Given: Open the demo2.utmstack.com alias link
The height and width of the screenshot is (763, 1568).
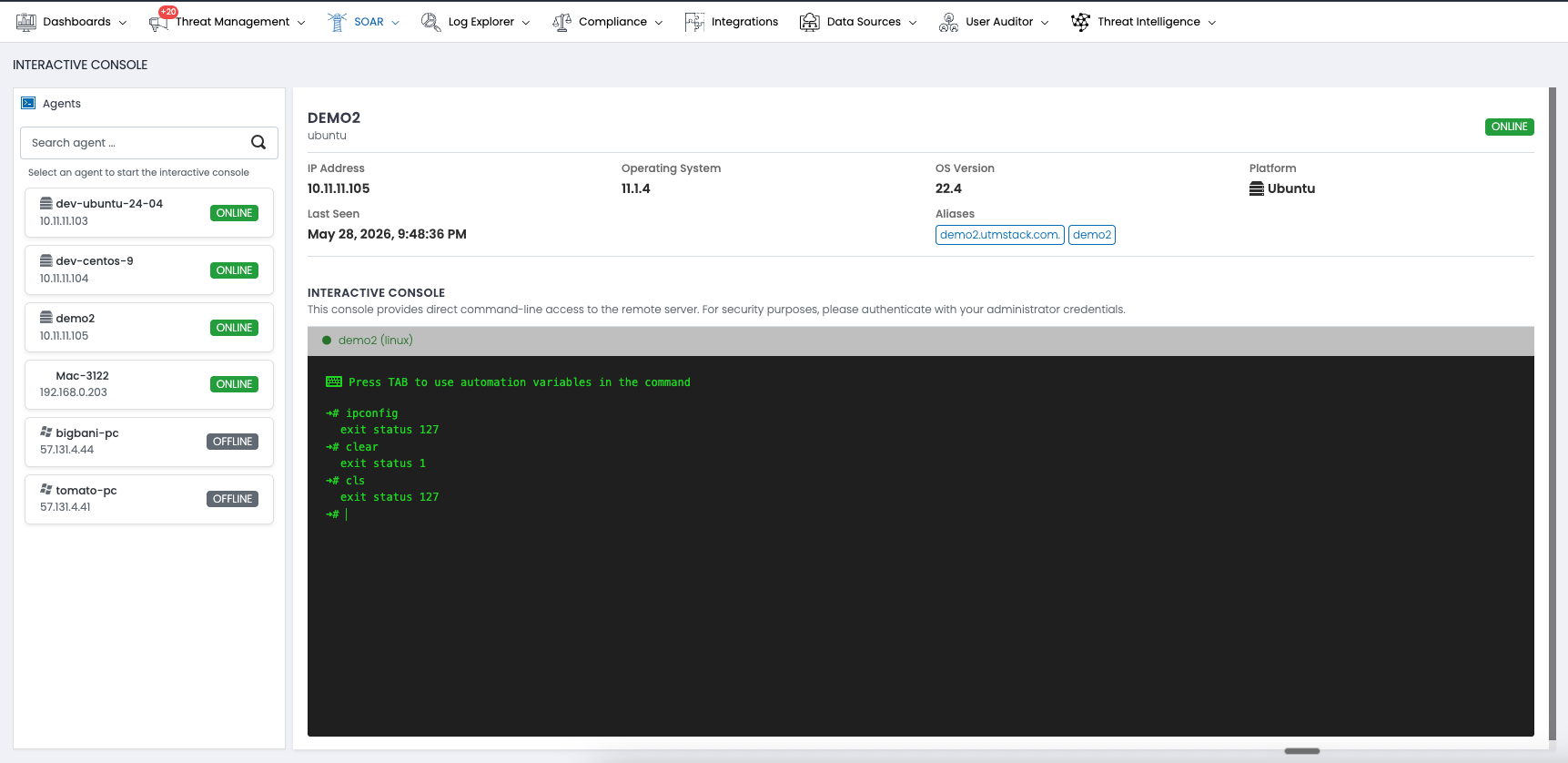Looking at the screenshot, I should [x=1000, y=235].
